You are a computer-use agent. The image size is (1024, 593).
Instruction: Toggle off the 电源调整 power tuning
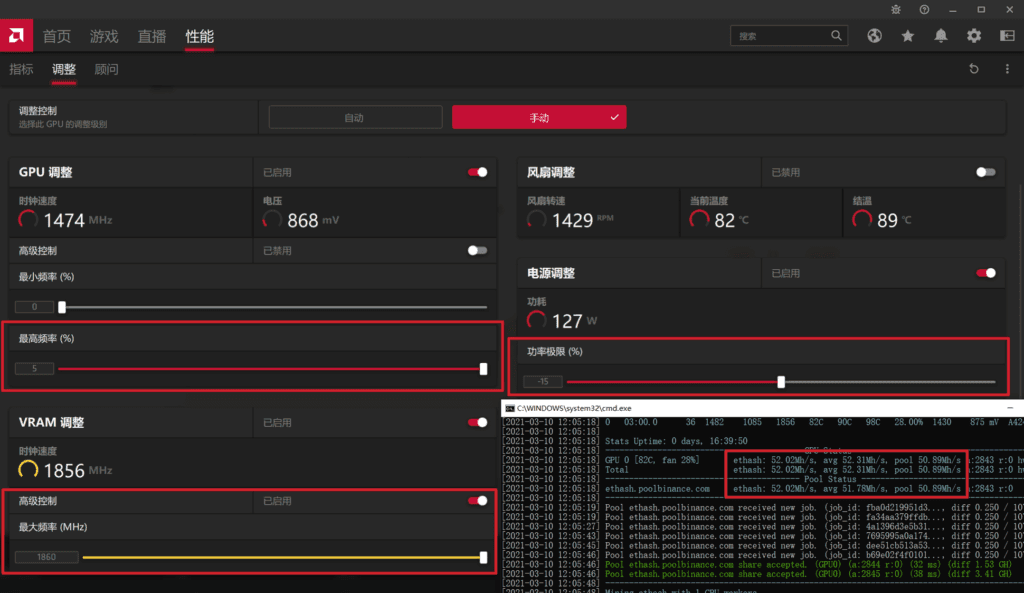(984, 272)
